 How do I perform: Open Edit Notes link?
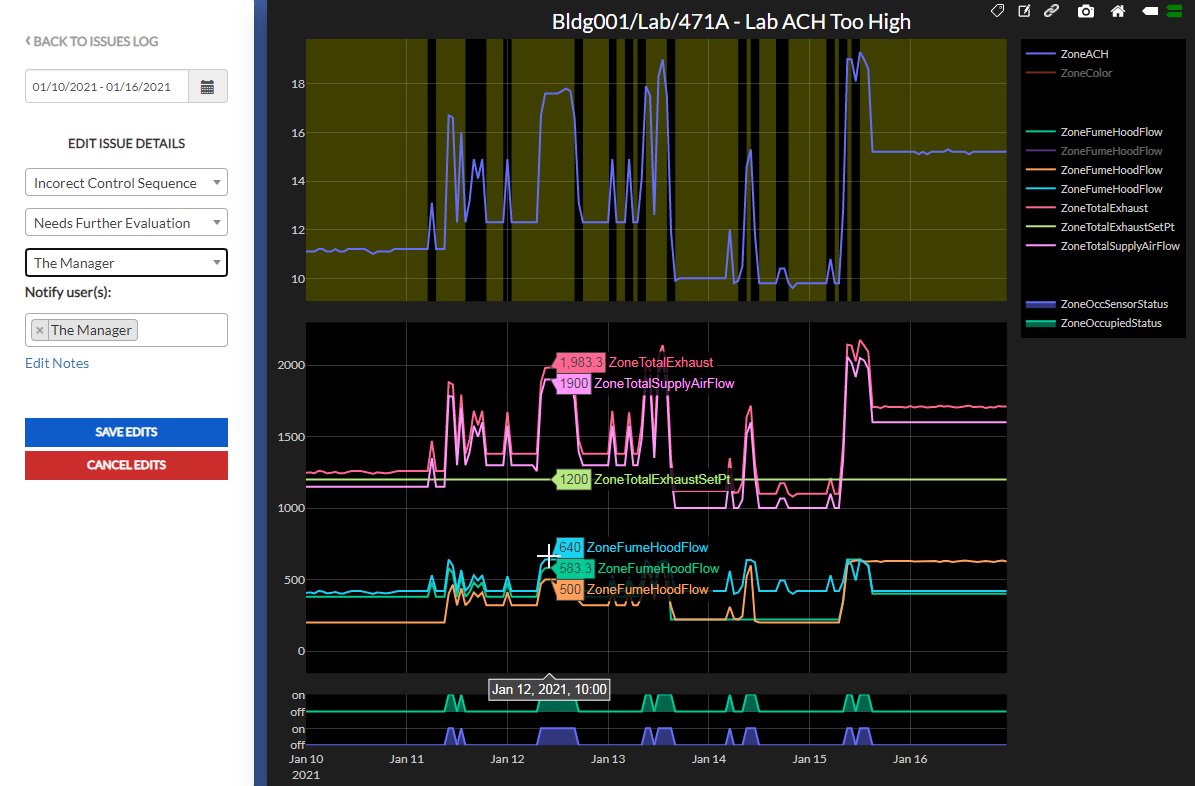pyautogui.click(x=57, y=363)
